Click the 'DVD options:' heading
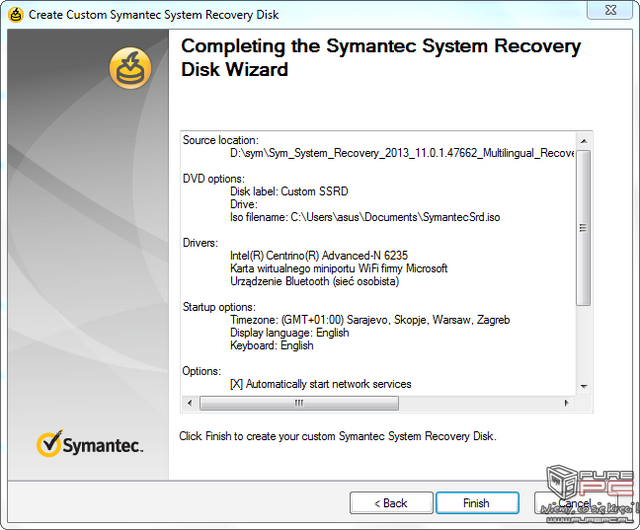Screen dimensions: 640x530 tap(213, 178)
